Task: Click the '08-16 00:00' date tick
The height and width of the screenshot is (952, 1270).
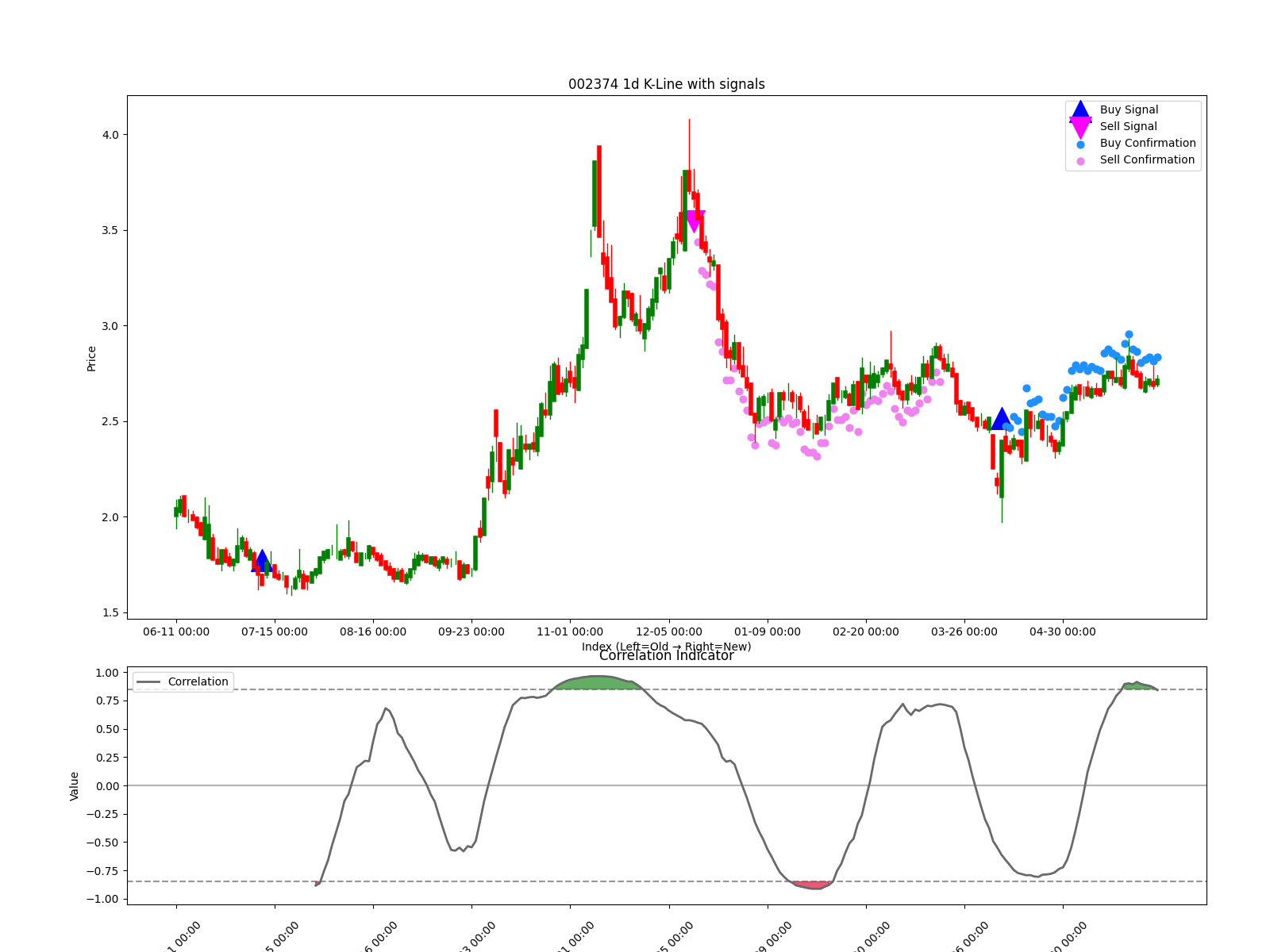Action: pyautogui.click(x=373, y=631)
